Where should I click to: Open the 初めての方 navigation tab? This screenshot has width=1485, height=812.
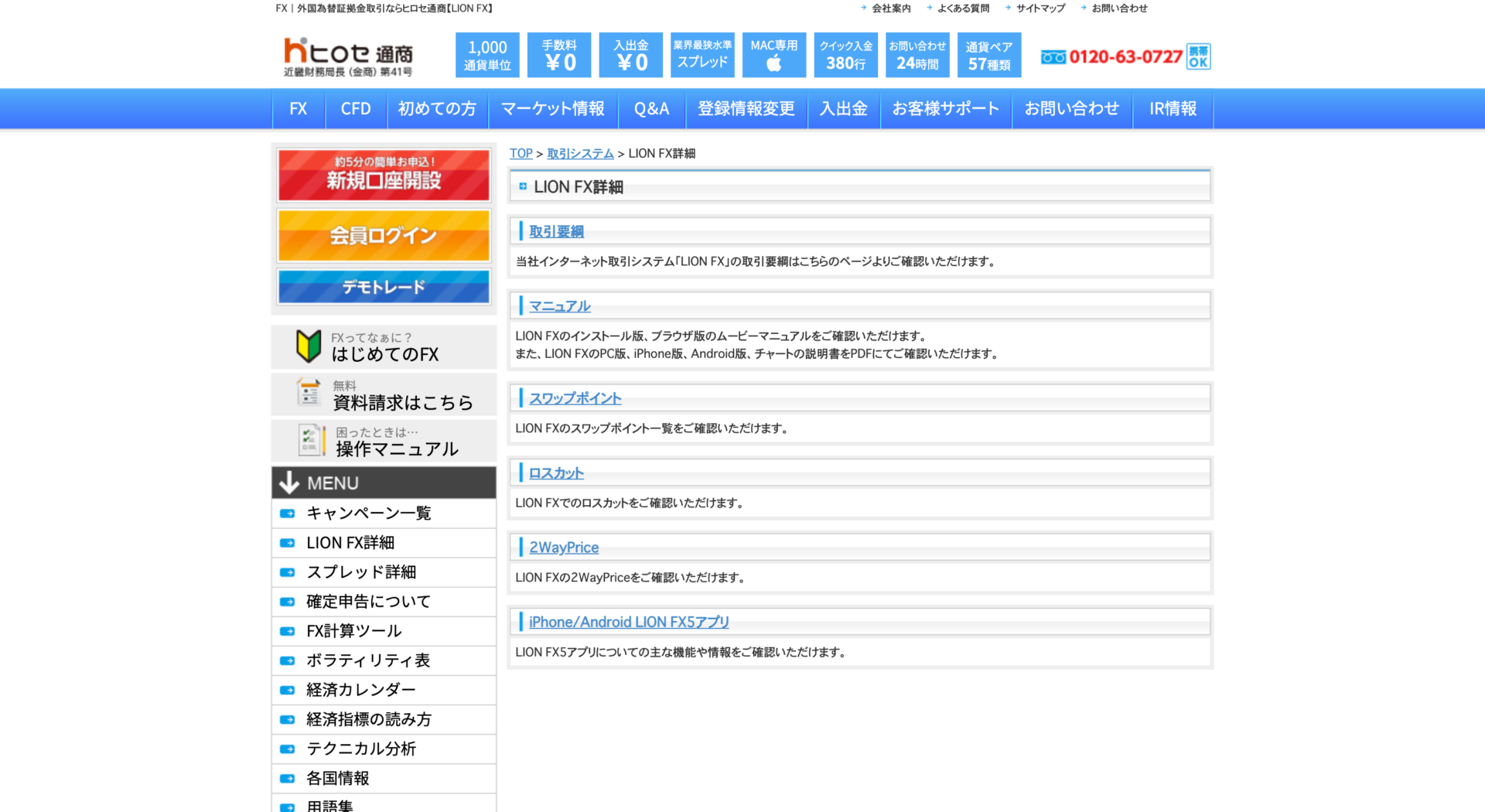point(437,109)
